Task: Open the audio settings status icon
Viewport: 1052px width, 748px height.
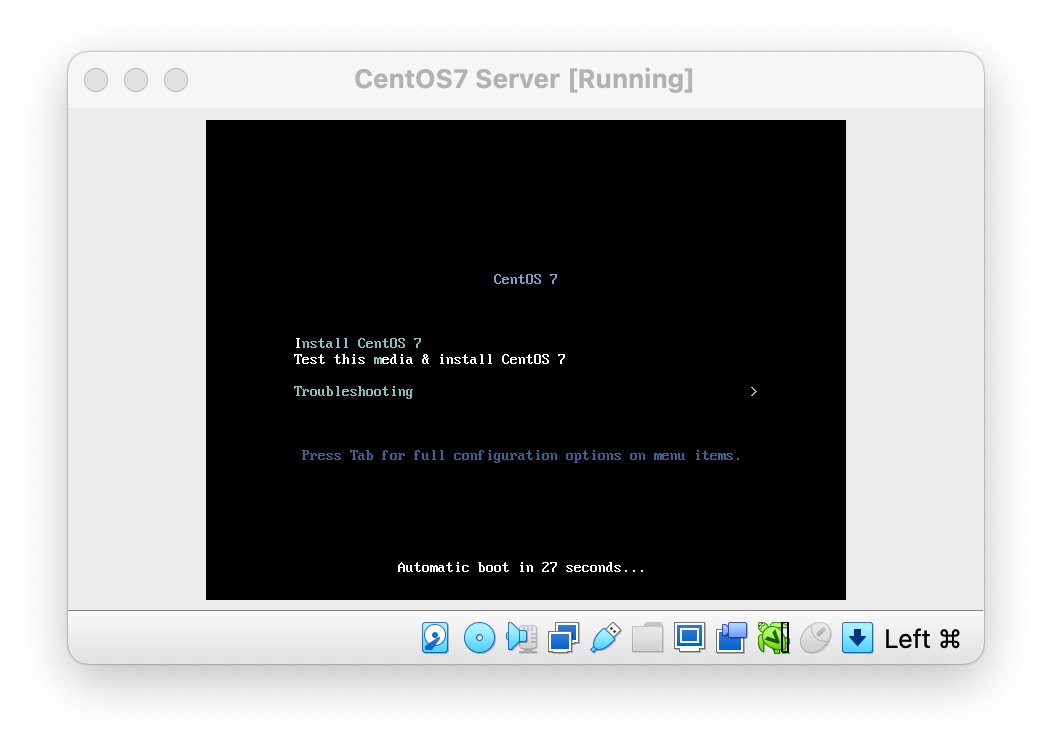Action: [x=522, y=637]
